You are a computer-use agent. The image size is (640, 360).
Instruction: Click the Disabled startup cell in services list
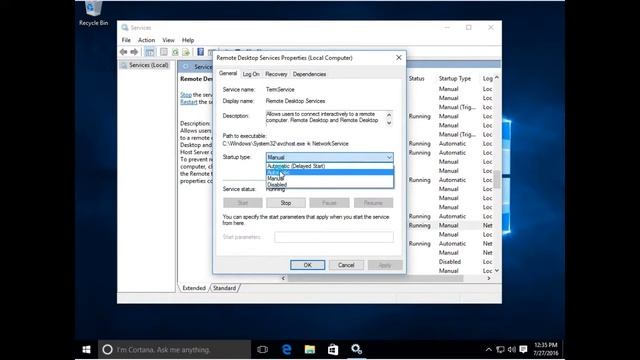[450, 262]
